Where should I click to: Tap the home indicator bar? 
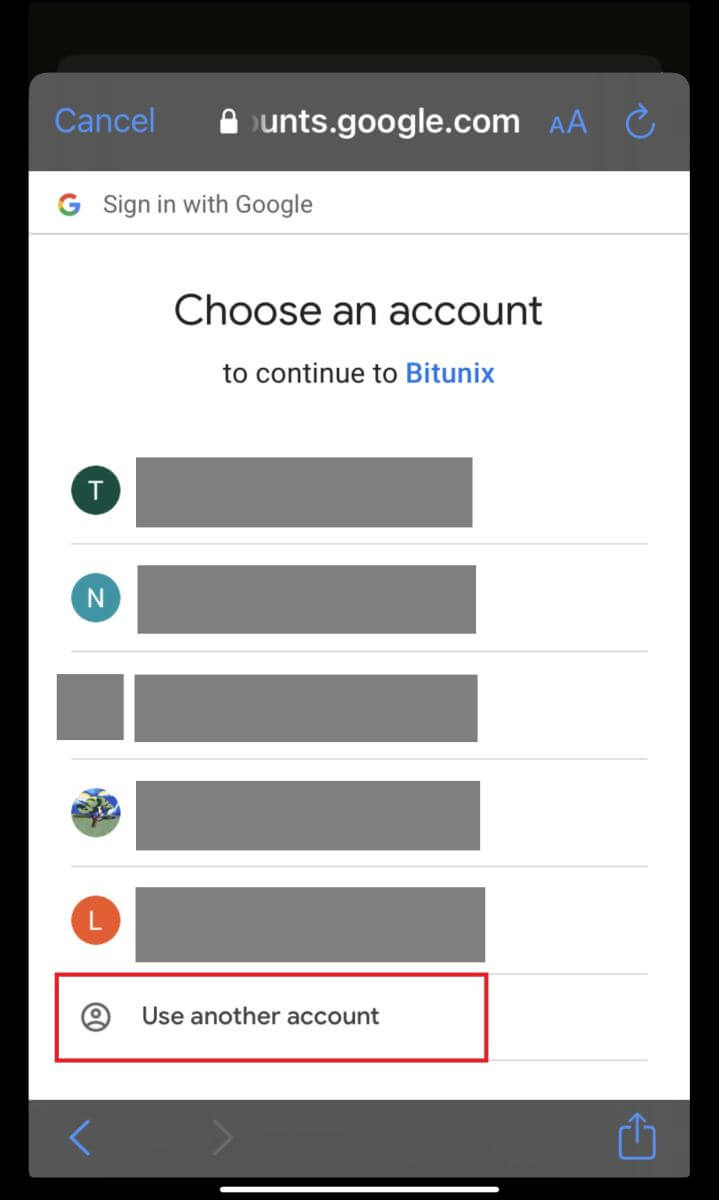coord(359,1188)
